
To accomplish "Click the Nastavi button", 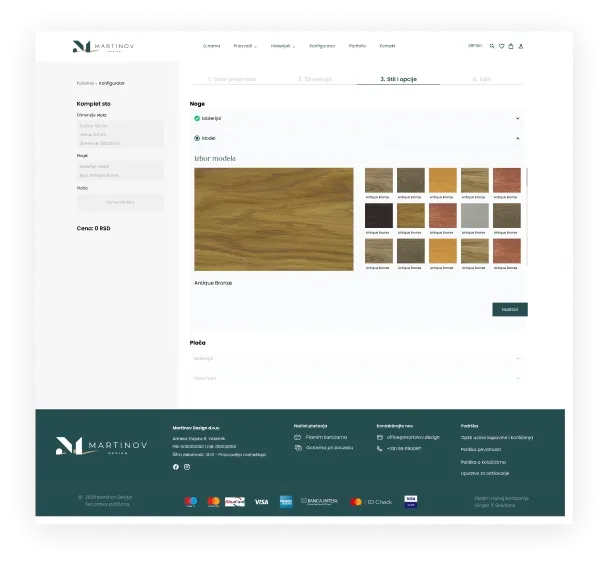I will [x=510, y=309].
